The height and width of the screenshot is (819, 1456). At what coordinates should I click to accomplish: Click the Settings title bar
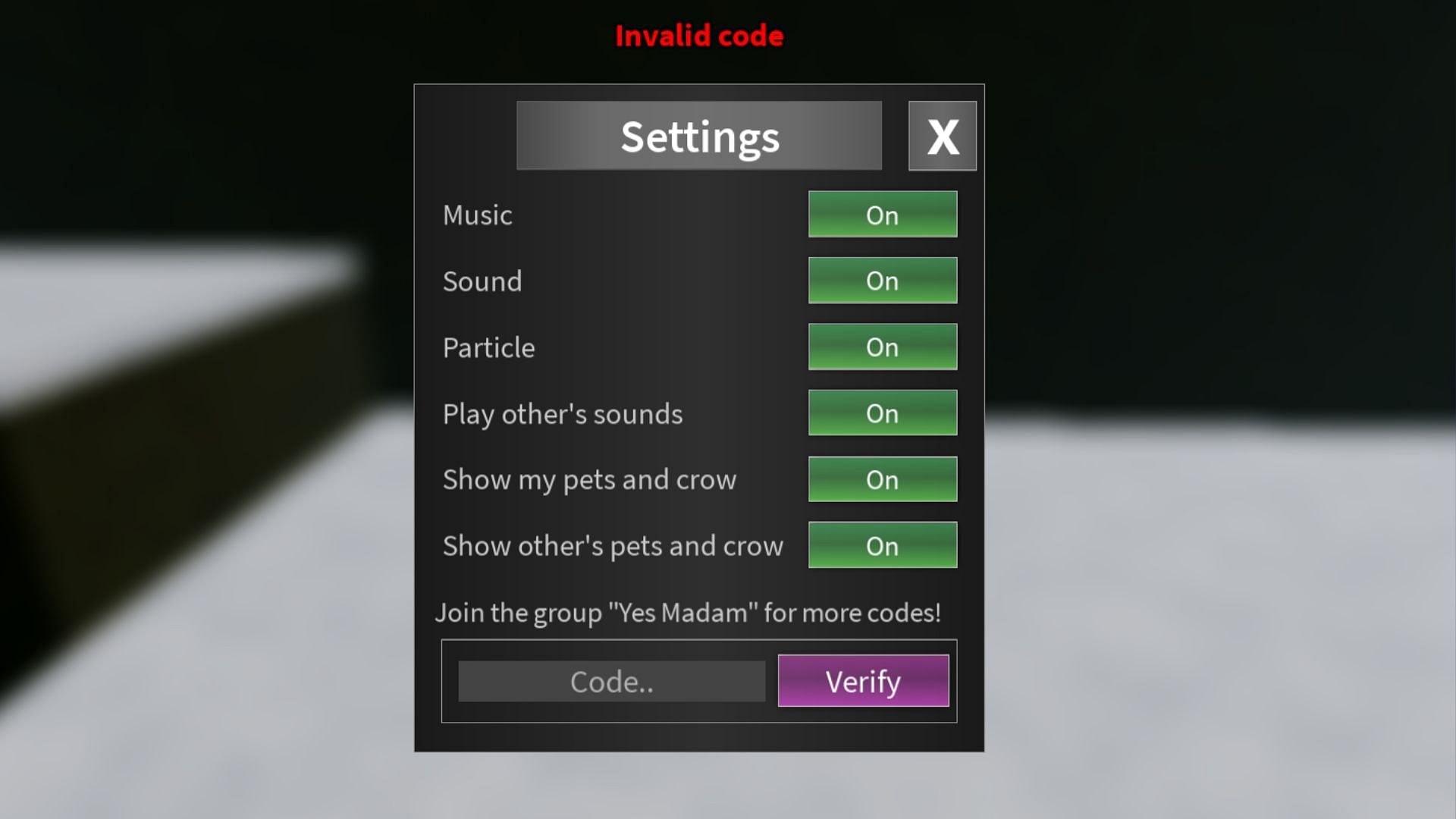click(x=699, y=135)
